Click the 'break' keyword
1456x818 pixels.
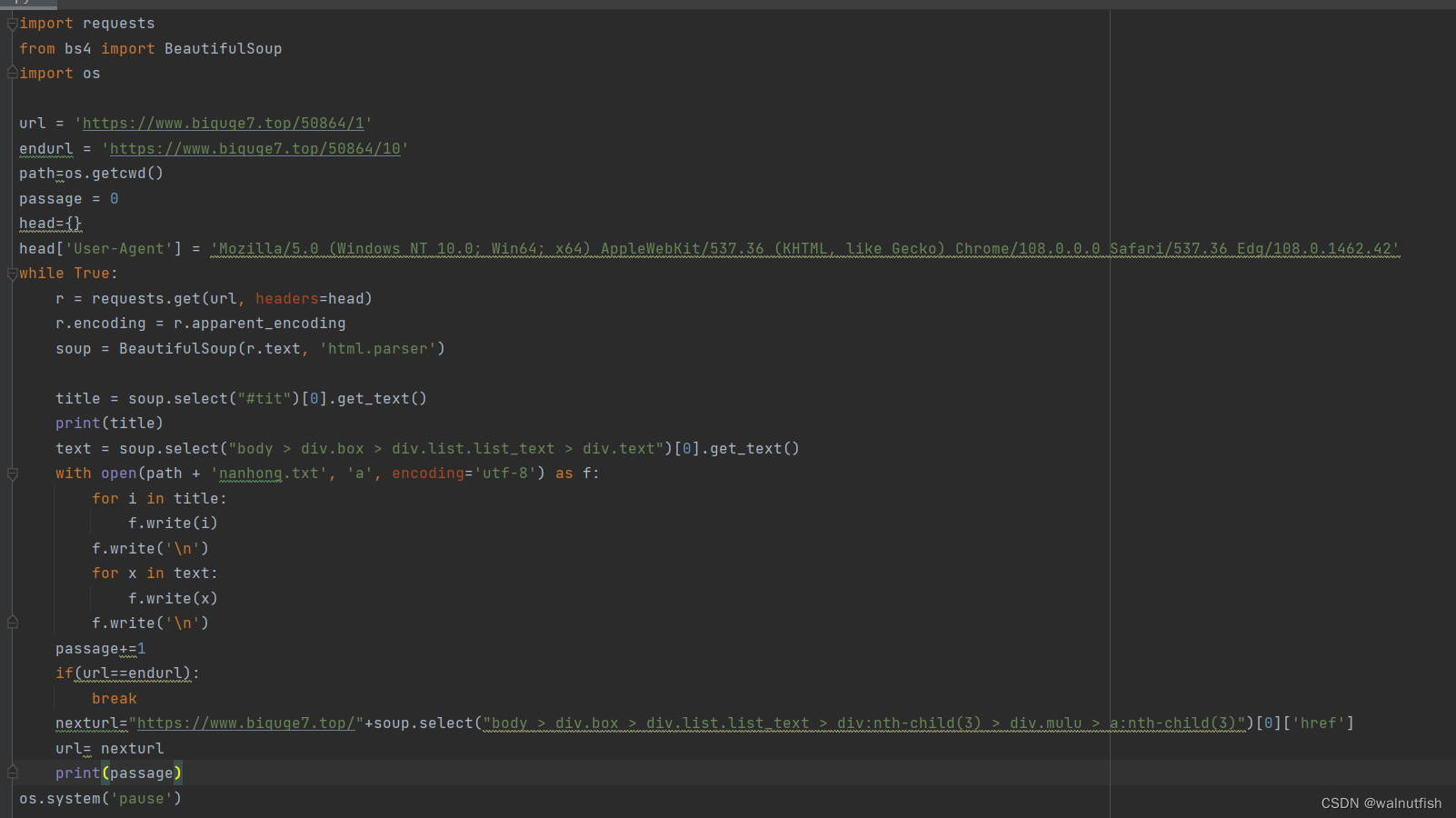115,699
